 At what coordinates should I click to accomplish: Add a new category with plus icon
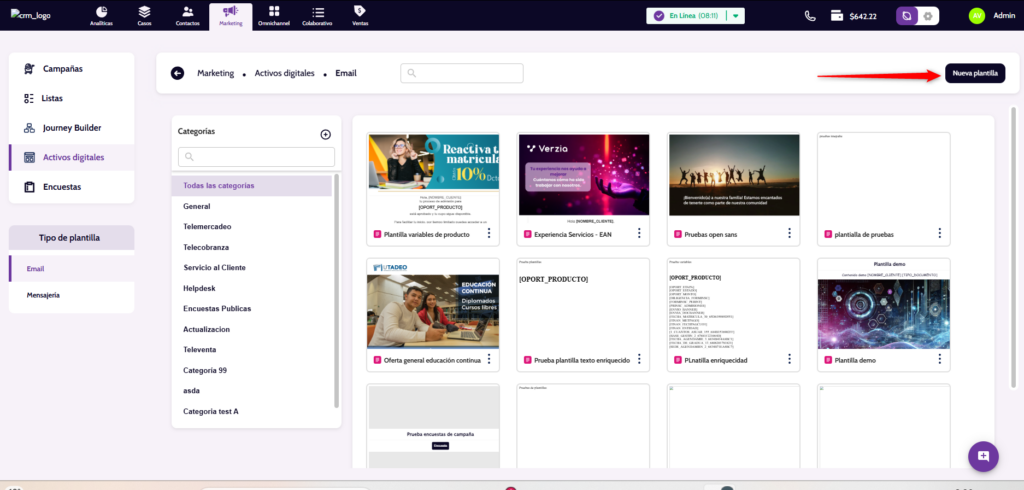click(325, 134)
